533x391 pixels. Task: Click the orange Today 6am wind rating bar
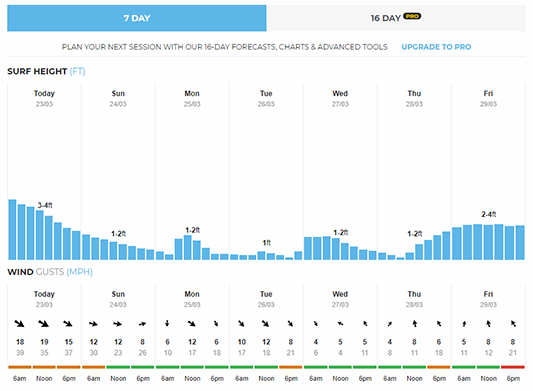click(x=20, y=367)
